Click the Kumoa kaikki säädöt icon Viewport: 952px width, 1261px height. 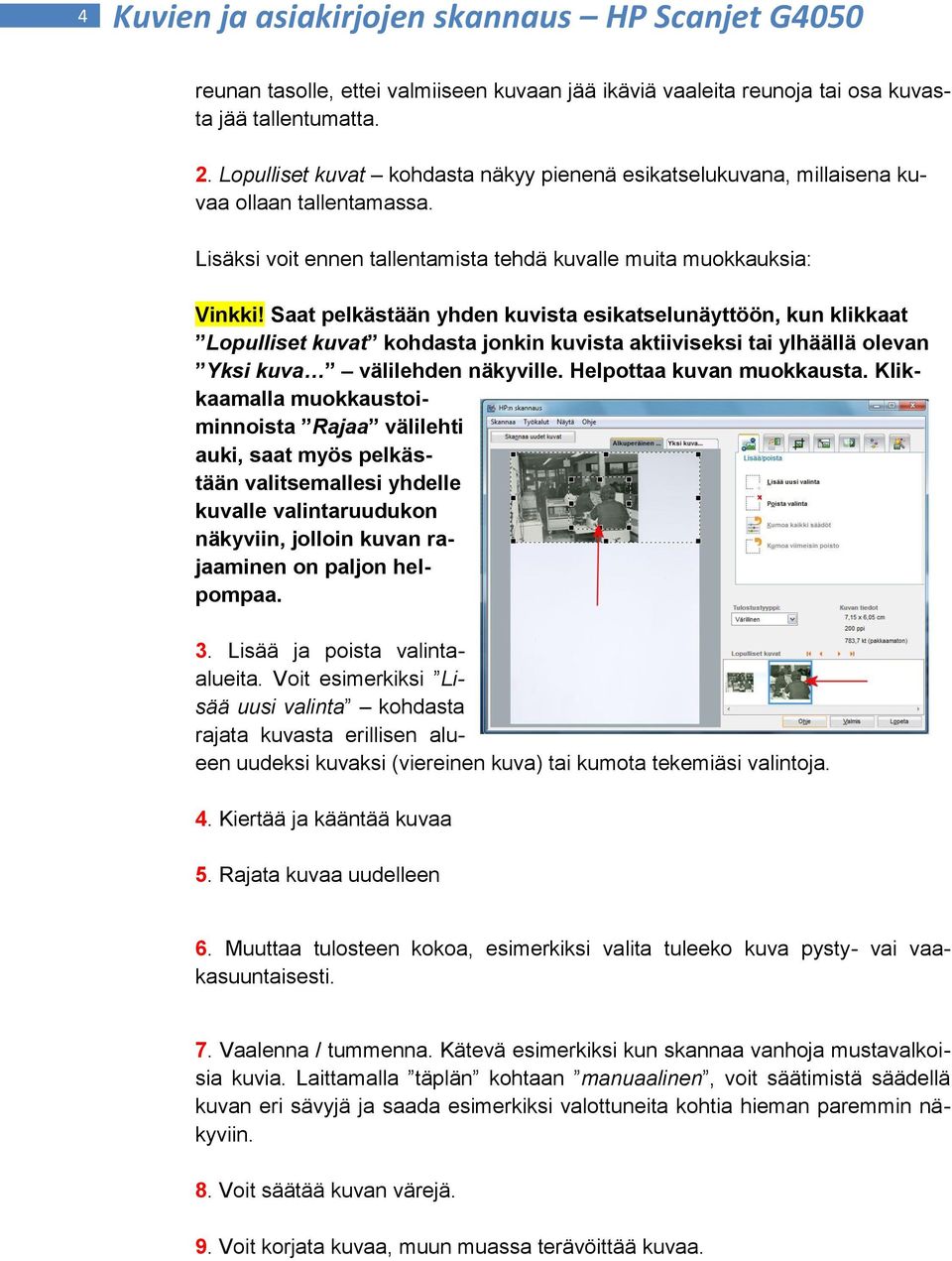[754, 525]
